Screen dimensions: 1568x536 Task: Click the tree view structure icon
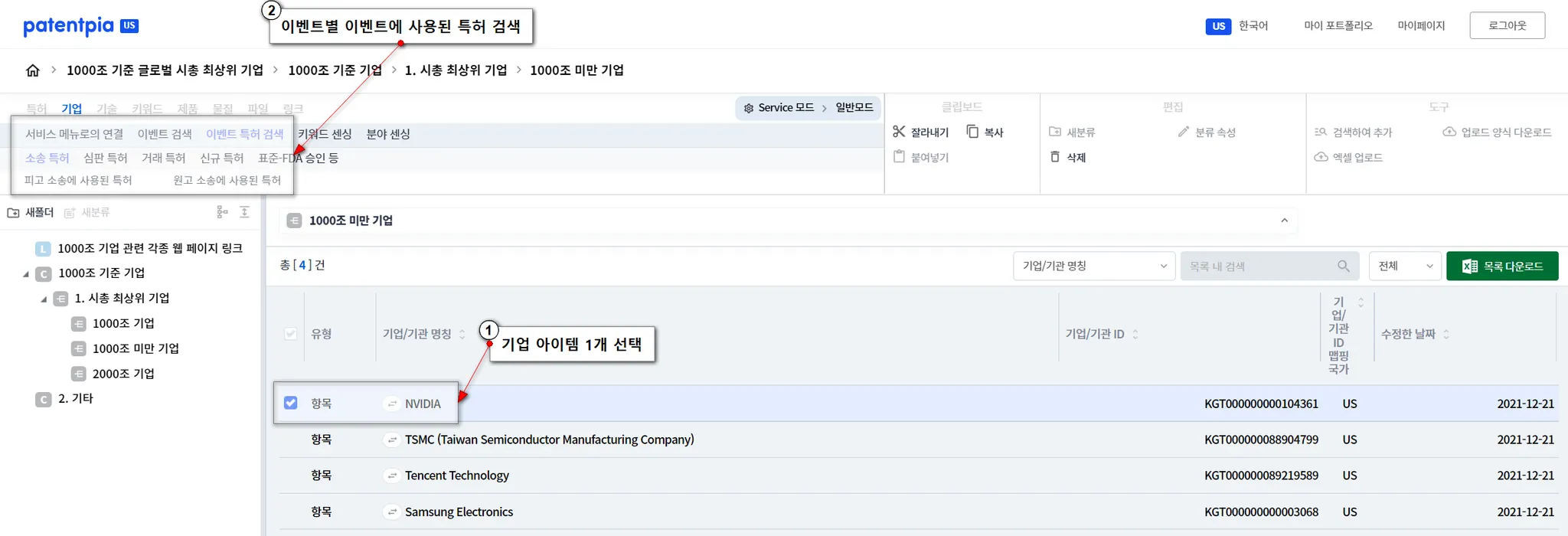[222, 212]
